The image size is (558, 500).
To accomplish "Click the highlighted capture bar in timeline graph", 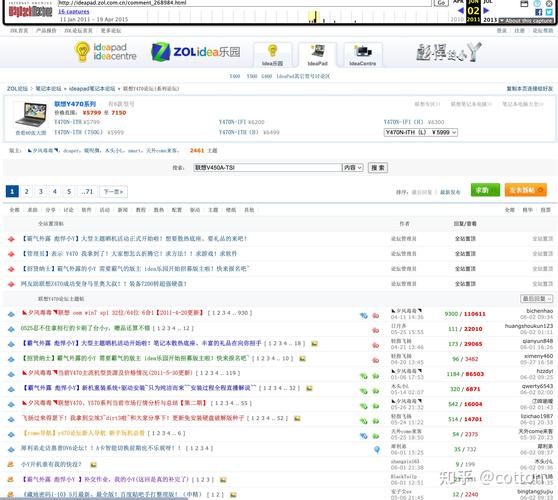I will (x=314, y=17).
